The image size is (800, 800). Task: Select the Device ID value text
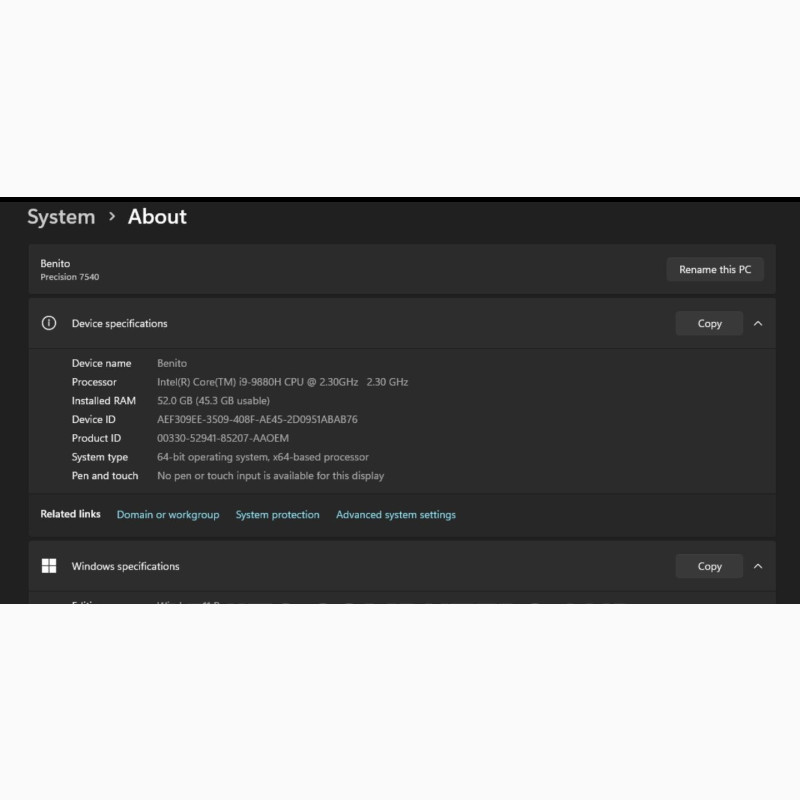(x=257, y=419)
